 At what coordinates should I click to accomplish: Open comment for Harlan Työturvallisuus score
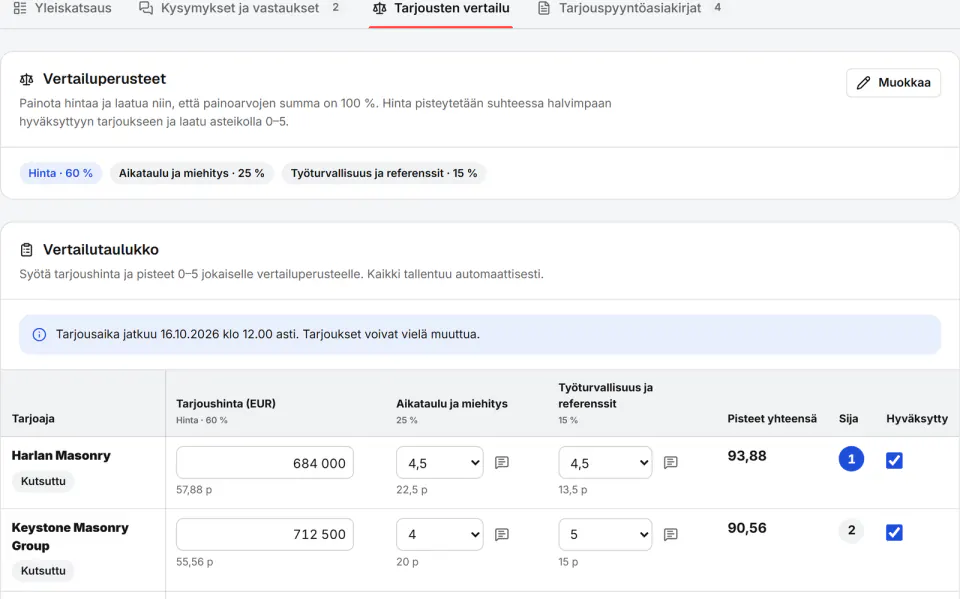tap(671, 462)
